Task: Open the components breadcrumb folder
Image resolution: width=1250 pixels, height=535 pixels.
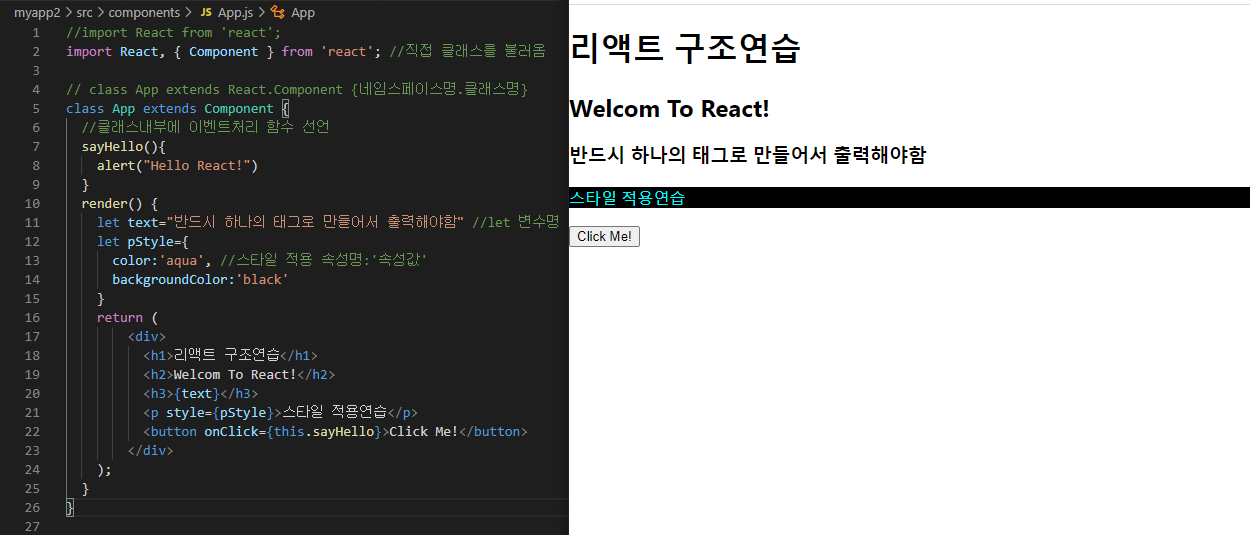Action: coord(145,12)
